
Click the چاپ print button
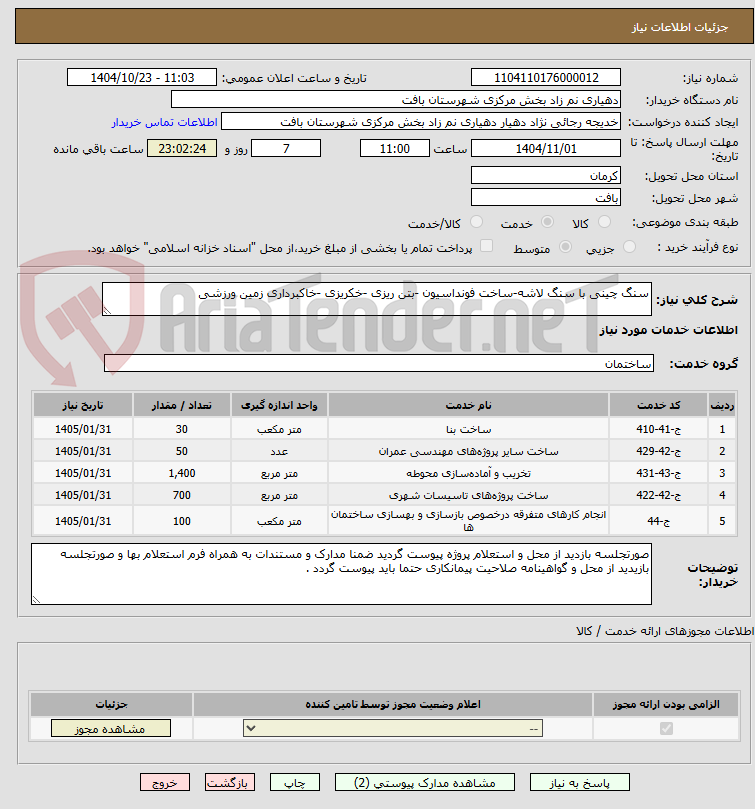[x=295, y=783]
